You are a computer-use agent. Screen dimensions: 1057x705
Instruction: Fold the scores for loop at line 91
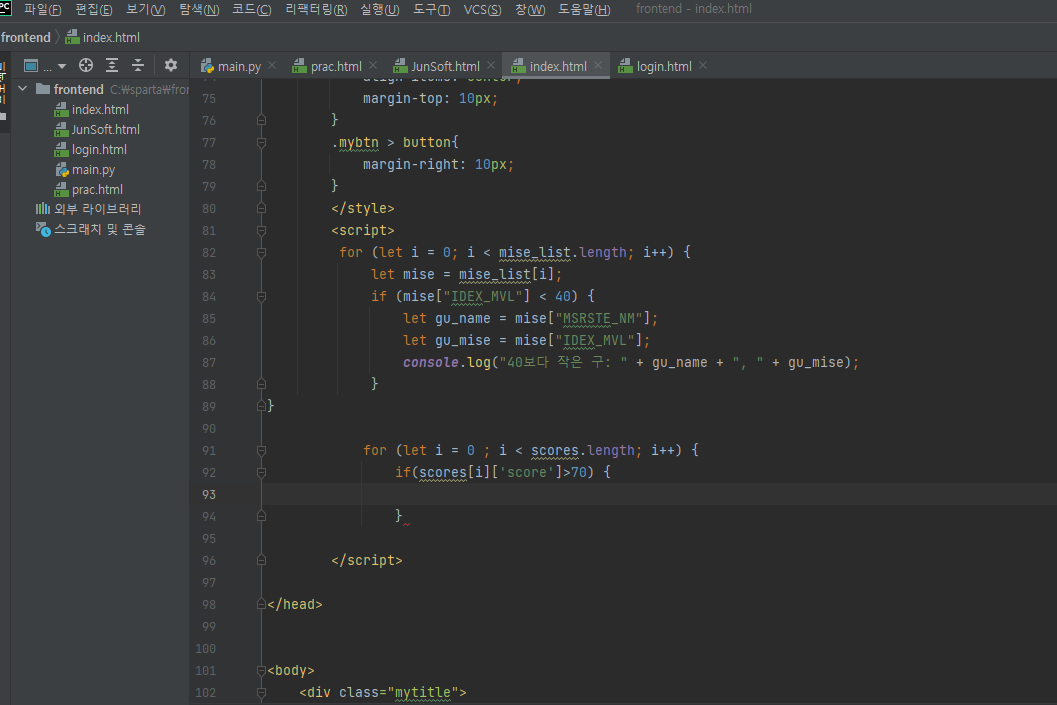262,450
